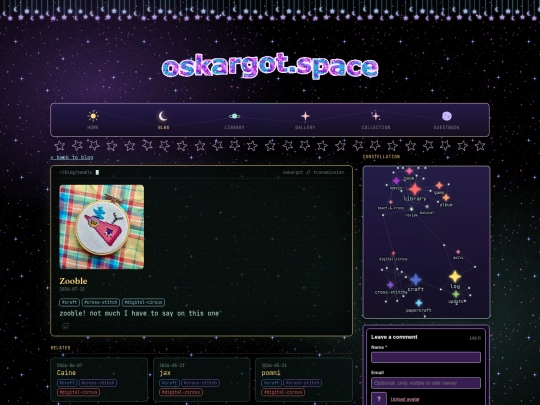540x405 pixels.
Task: Choose the purple cross-stitch star node
Action: (390, 285)
